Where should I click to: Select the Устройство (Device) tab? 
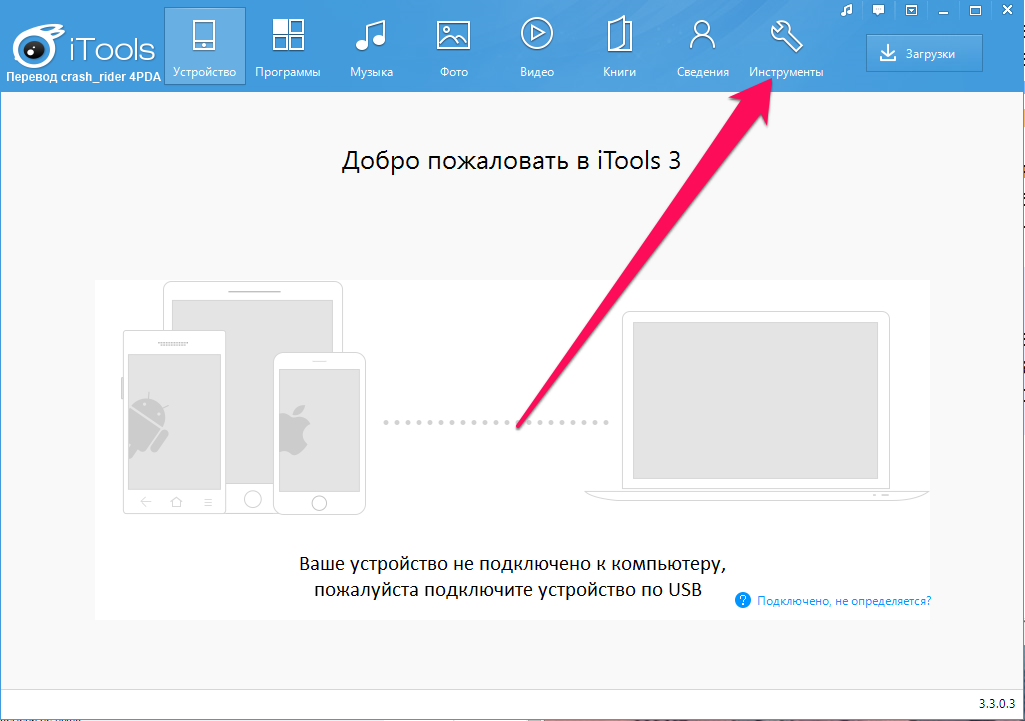click(x=204, y=47)
